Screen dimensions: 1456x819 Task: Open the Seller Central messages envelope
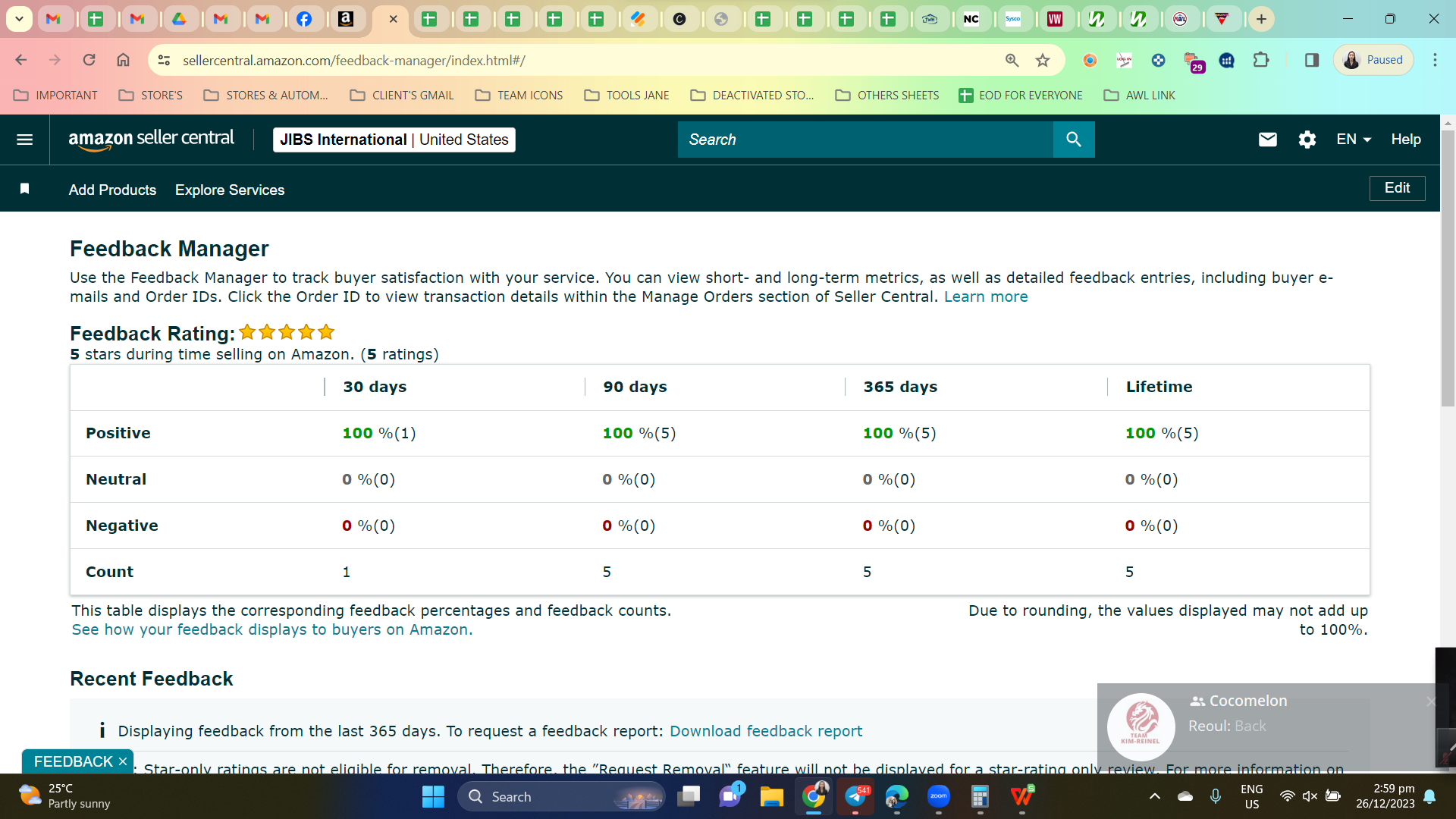pyautogui.click(x=1267, y=140)
